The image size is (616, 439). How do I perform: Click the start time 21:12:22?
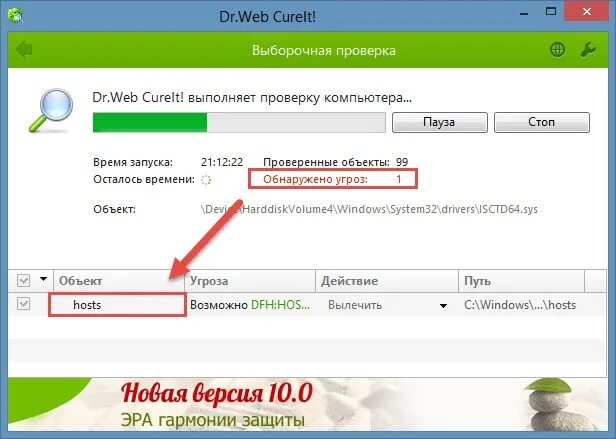[x=222, y=162]
